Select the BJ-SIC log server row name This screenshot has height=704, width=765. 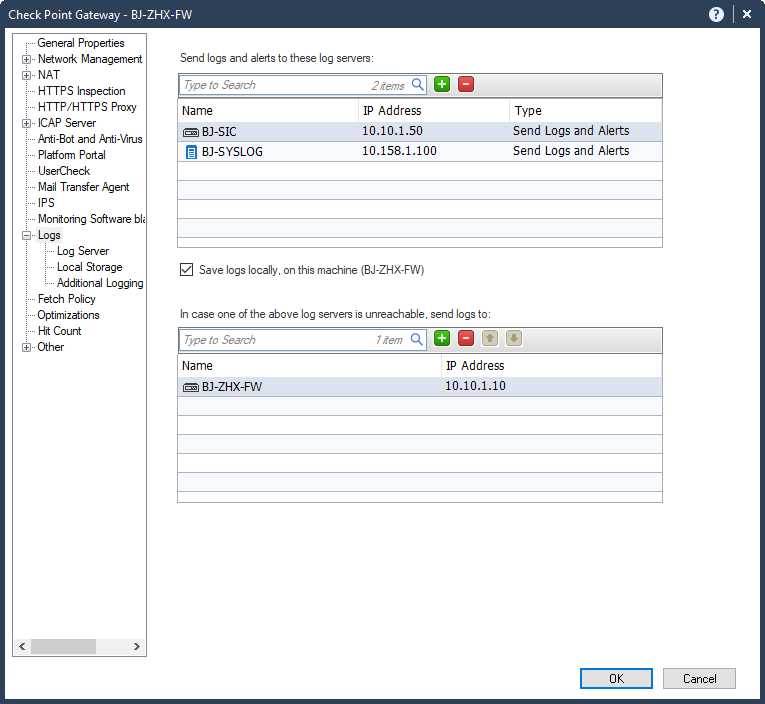[219, 132]
